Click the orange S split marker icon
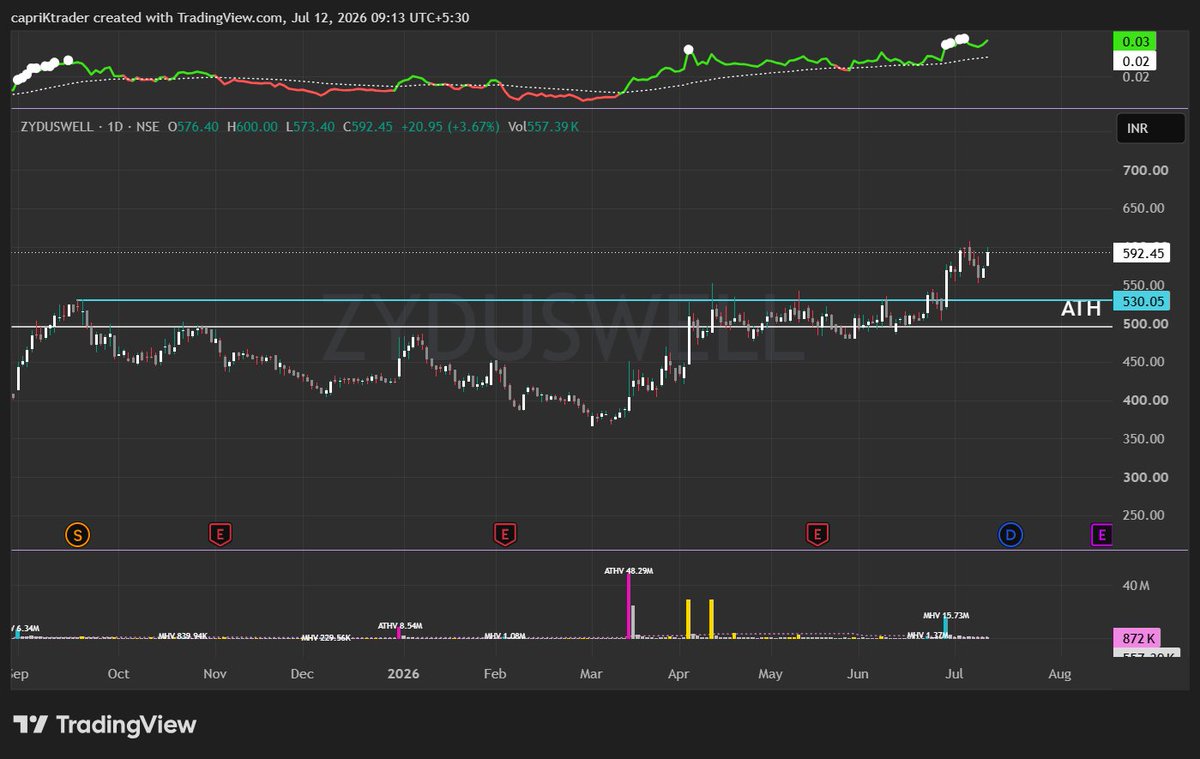Viewport: 1200px width, 759px height. [78, 535]
